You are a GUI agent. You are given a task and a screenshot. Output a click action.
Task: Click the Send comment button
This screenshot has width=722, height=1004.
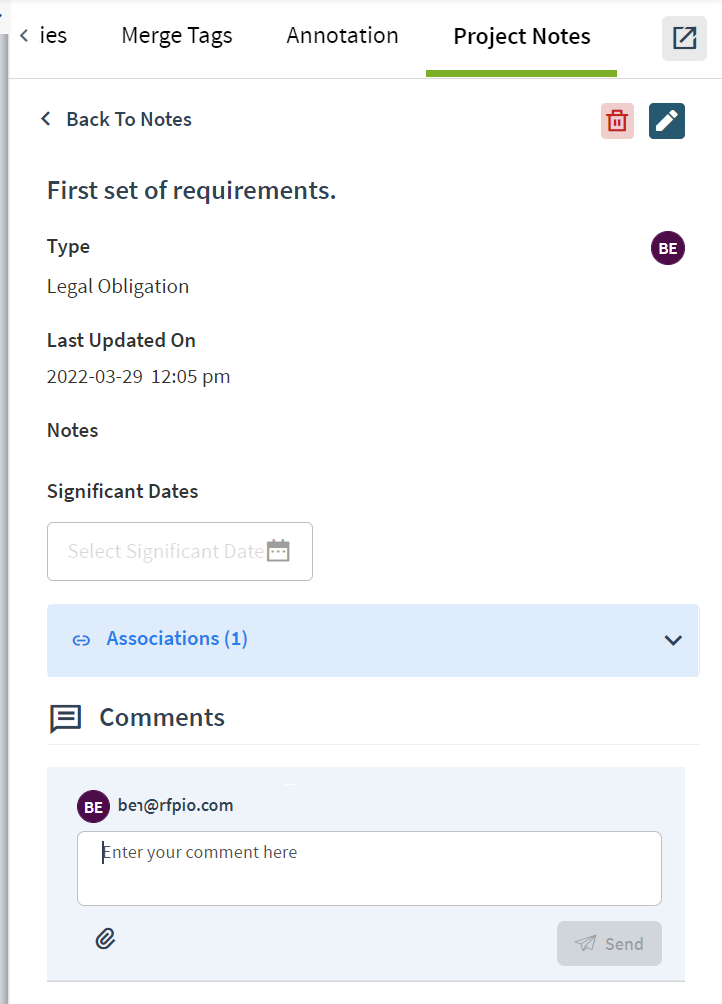[x=609, y=943]
